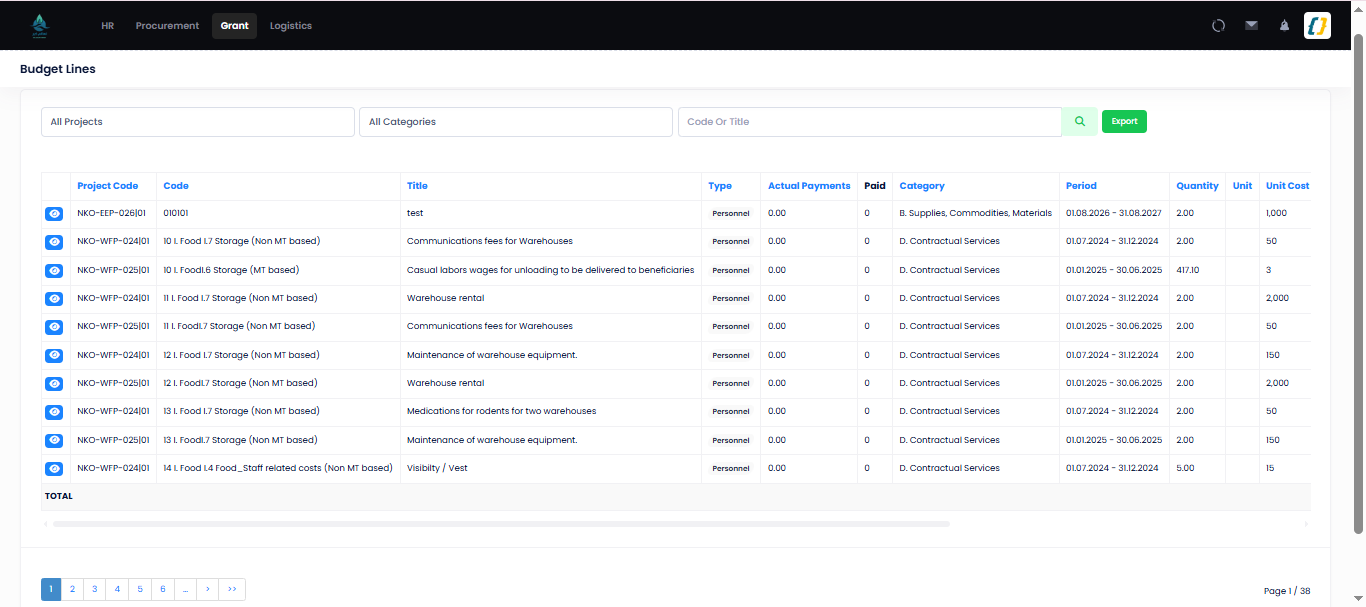View the 'test' budget line via eye icon
This screenshot has height=607, width=1366.
pos(54,214)
